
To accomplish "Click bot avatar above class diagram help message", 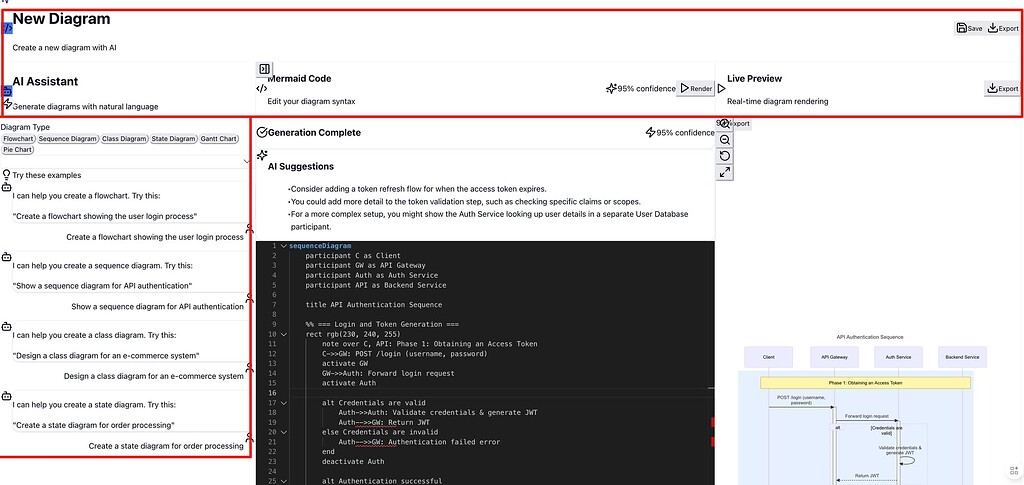I will pos(7,326).
